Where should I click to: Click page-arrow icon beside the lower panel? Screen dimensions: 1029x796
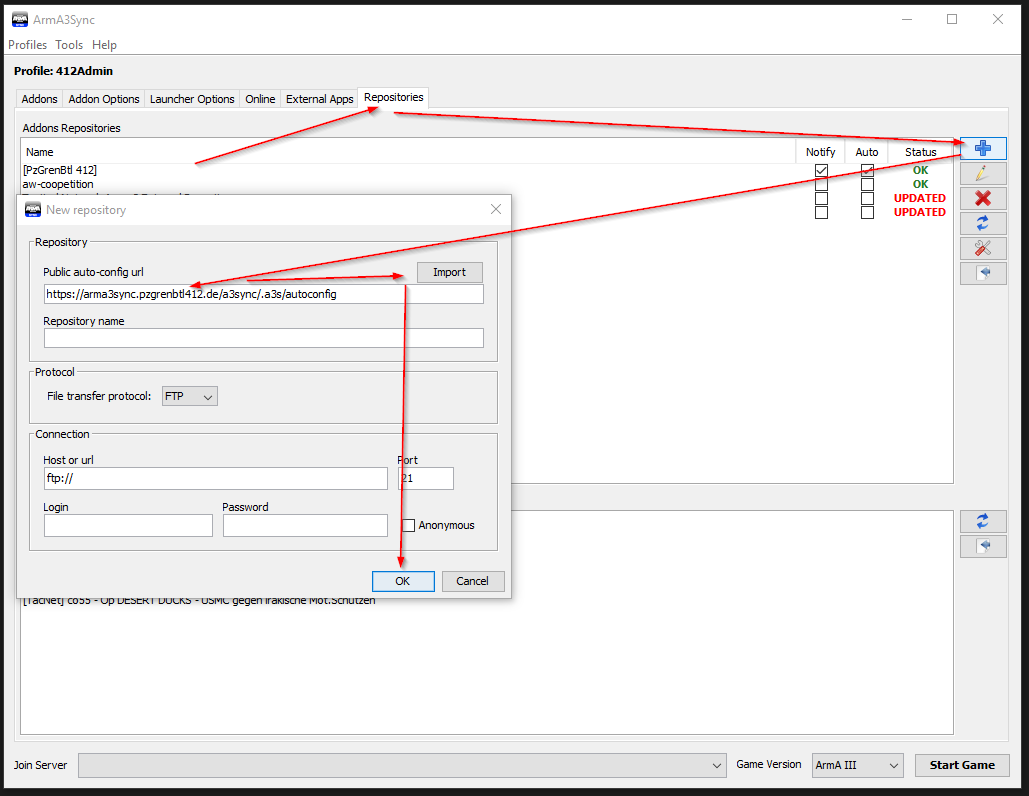pos(982,546)
